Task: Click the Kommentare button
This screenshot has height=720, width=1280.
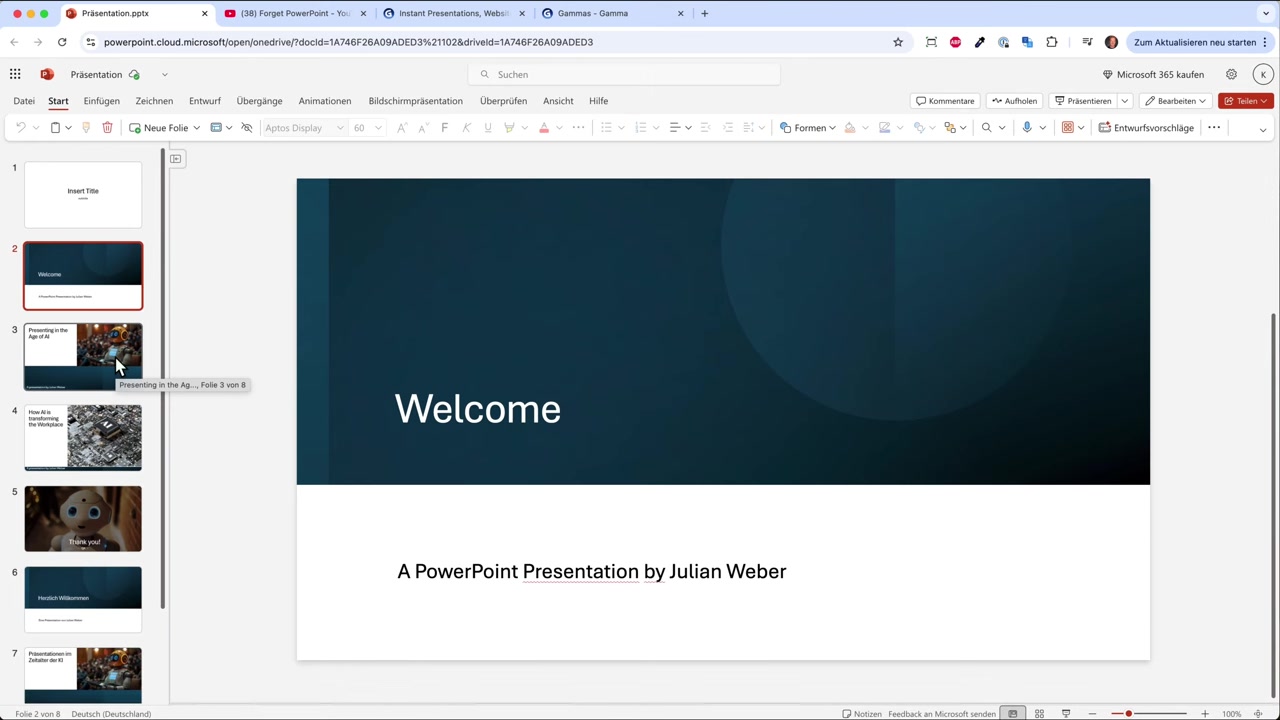Action: 945,101
